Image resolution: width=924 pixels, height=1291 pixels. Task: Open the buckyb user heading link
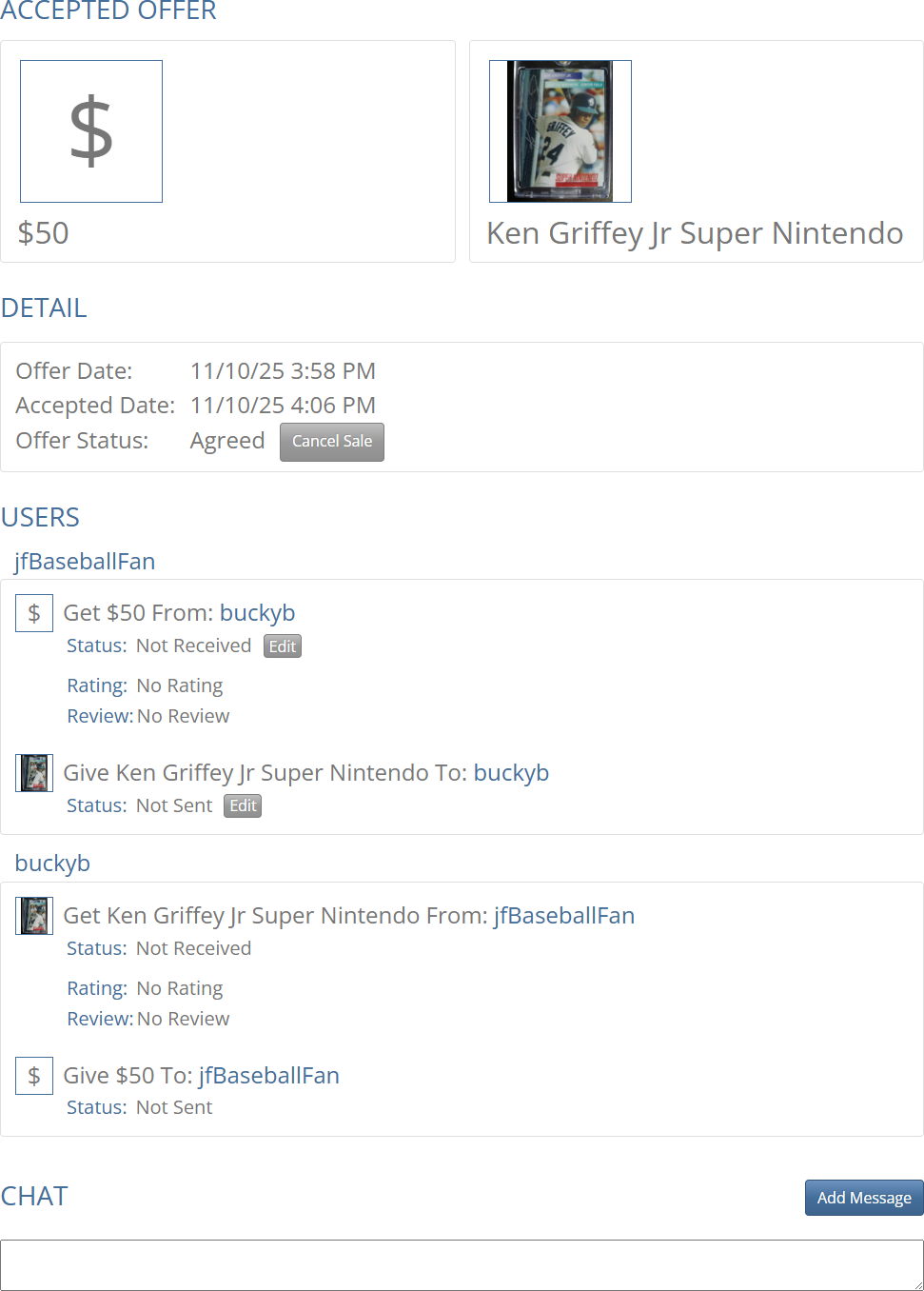pos(52,864)
